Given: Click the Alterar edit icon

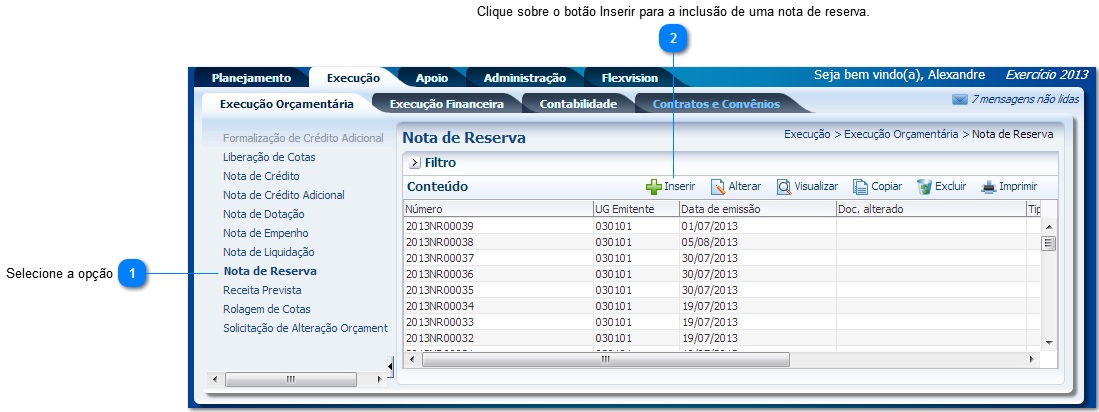Looking at the screenshot, I should click(x=717, y=187).
